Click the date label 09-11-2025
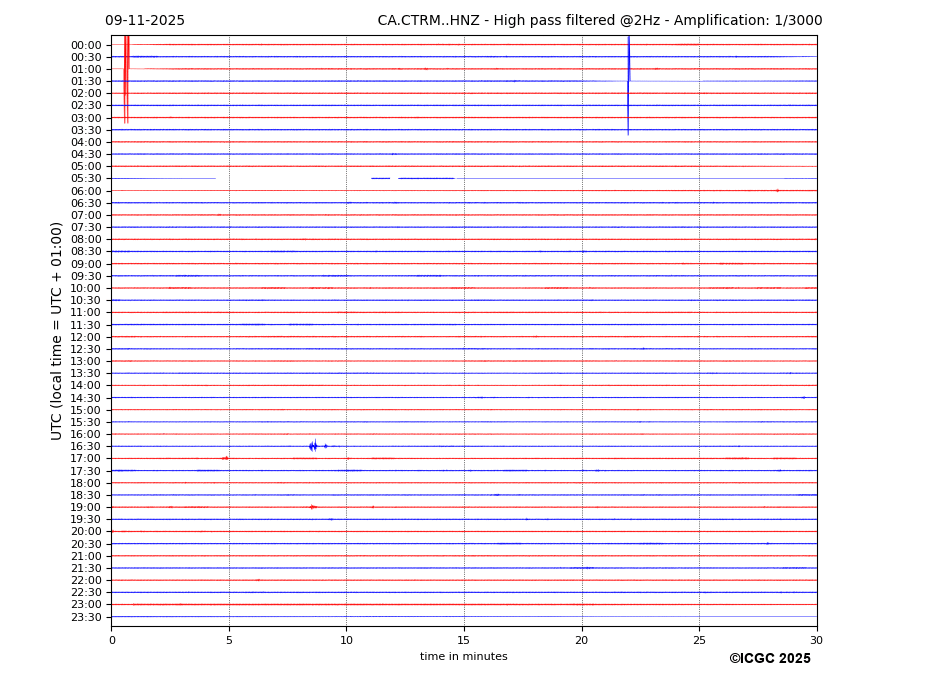This screenshot has height=696, width=927. tap(145, 21)
